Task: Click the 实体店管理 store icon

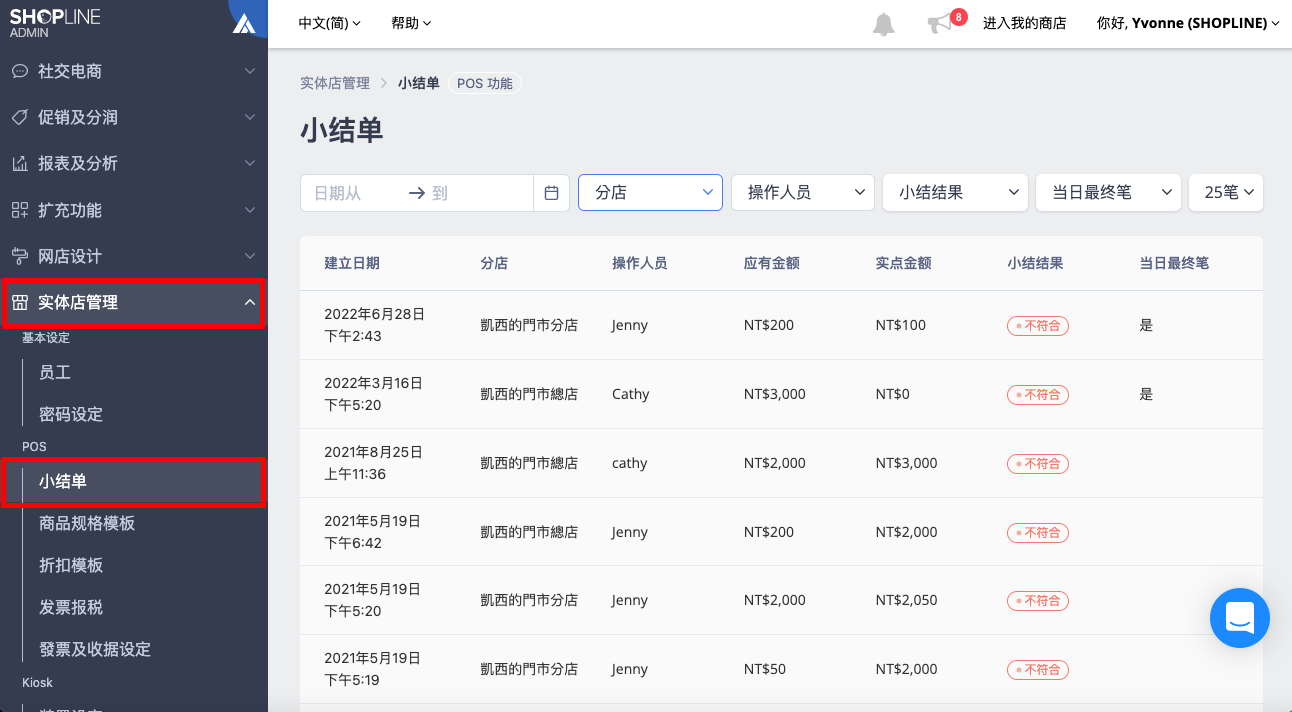Action: tap(19, 302)
